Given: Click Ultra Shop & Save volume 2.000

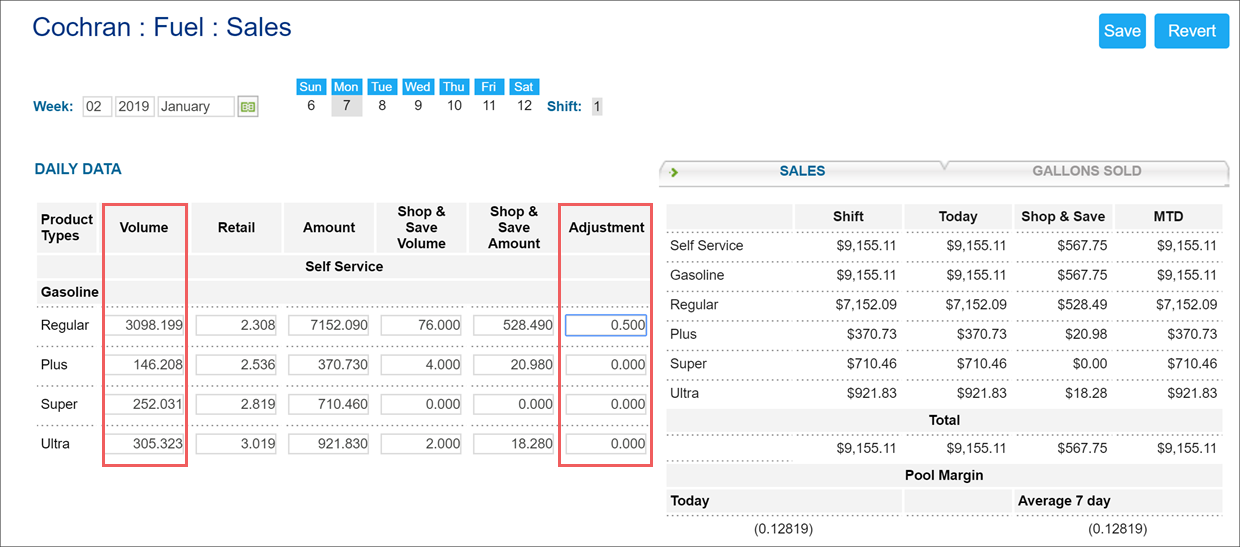Looking at the screenshot, I should point(422,444).
